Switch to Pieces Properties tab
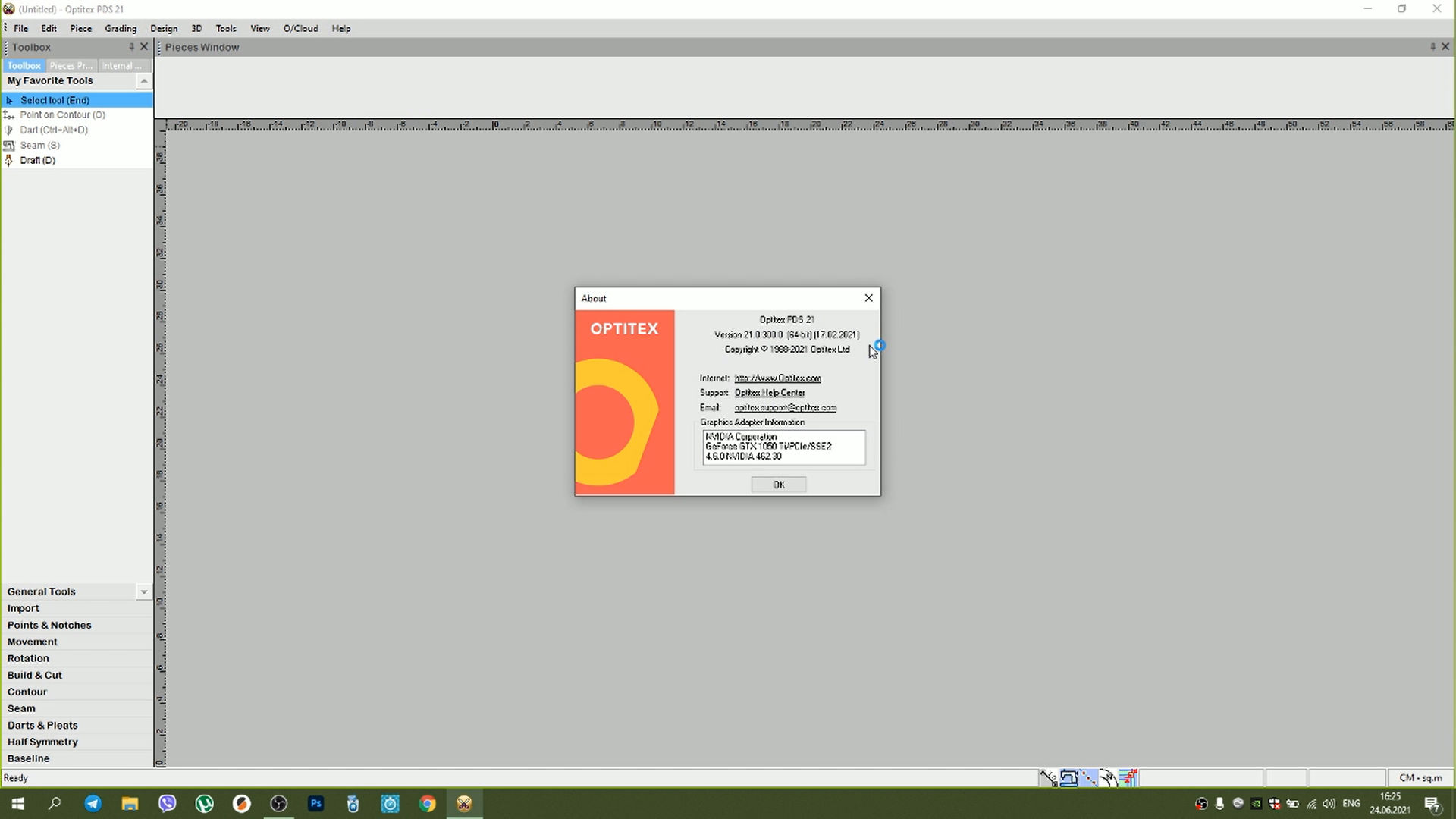Image resolution: width=1456 pixels, height=819 pixels. 71,66
